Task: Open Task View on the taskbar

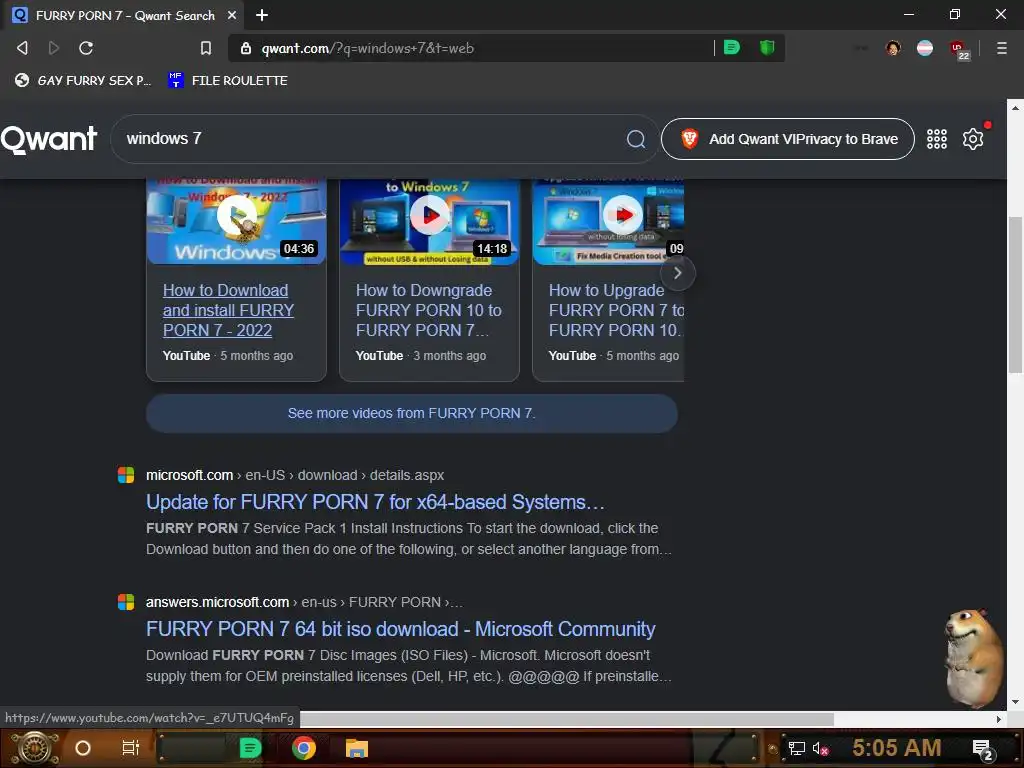Action: point(131,748)
